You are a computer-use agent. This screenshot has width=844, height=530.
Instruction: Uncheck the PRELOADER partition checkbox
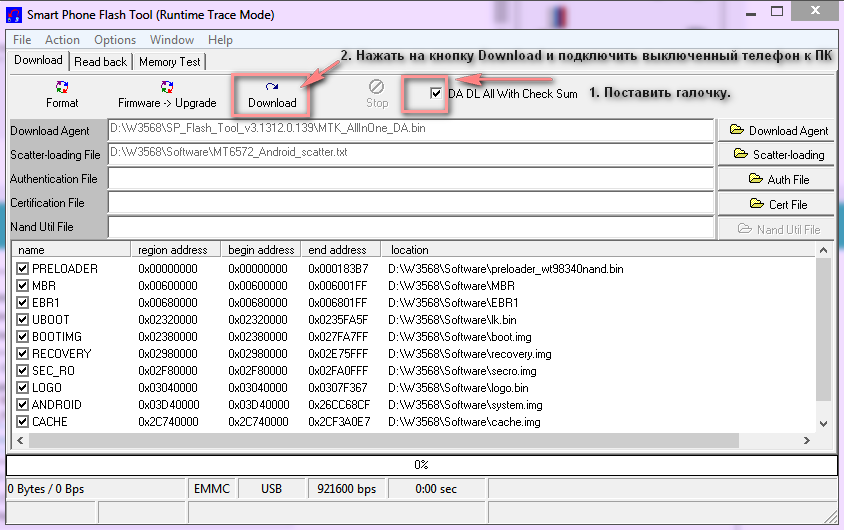tap(23, 269)
